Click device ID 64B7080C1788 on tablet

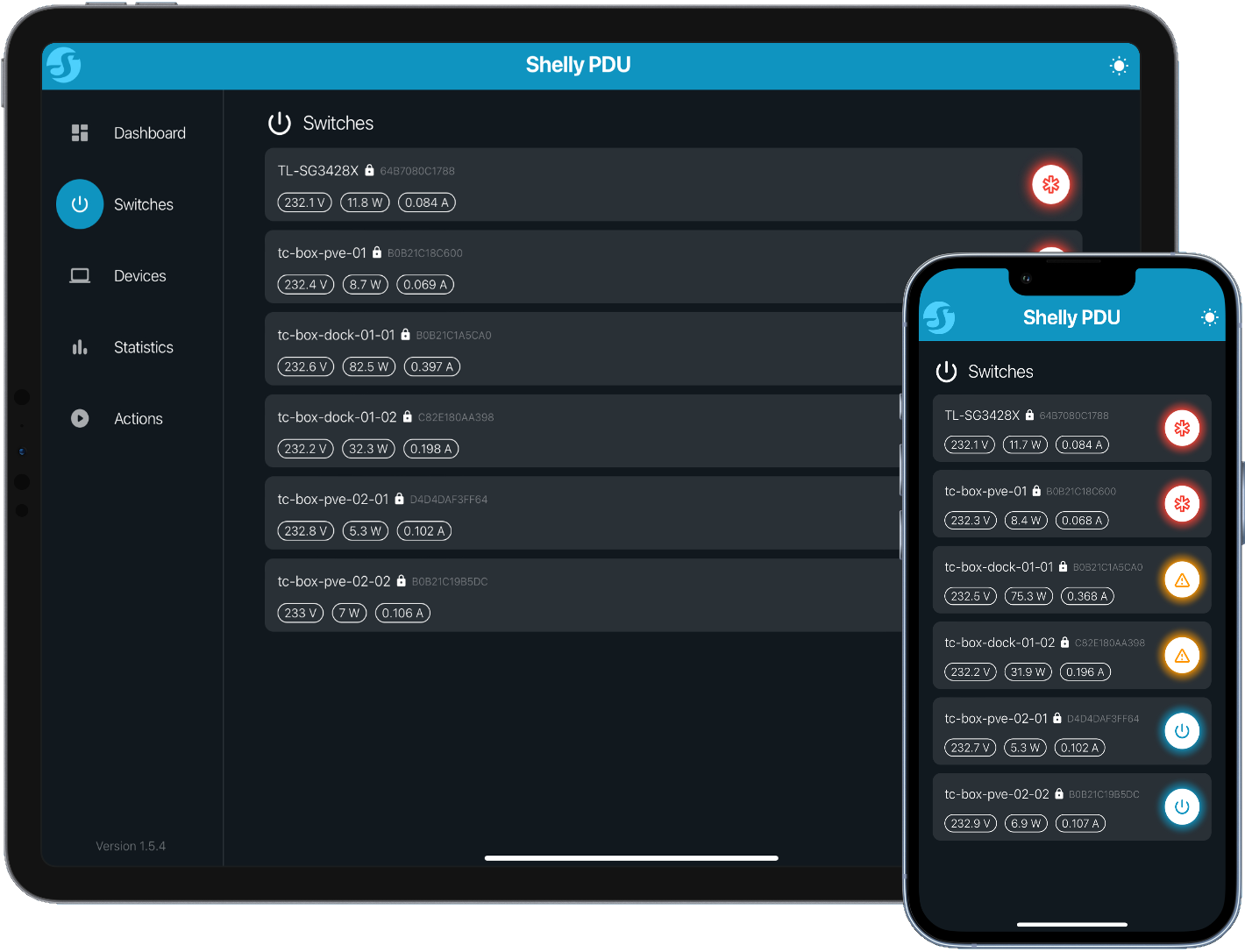(x=417, y=171)
